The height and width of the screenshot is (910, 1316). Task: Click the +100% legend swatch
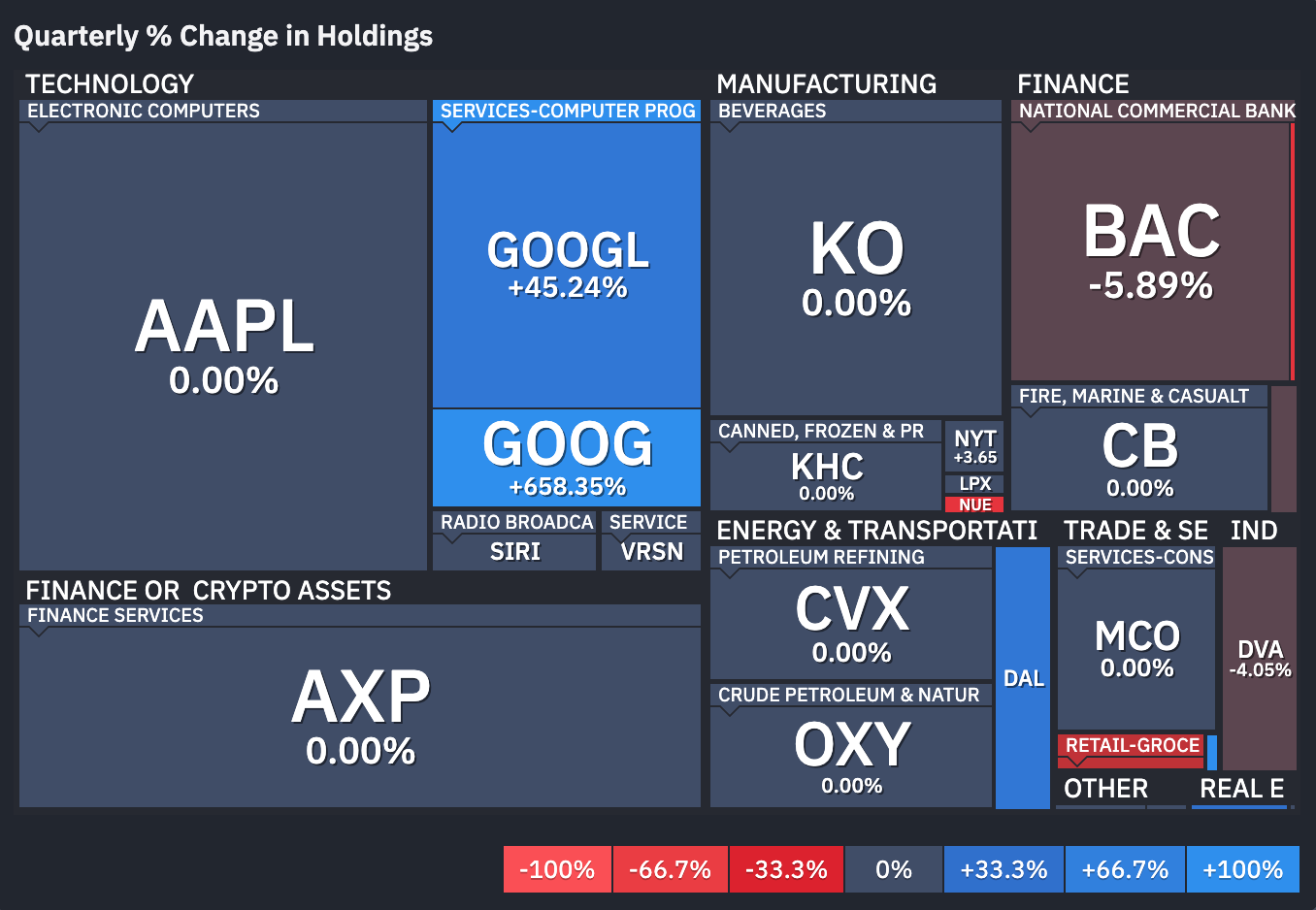[x=1242, y=869]
